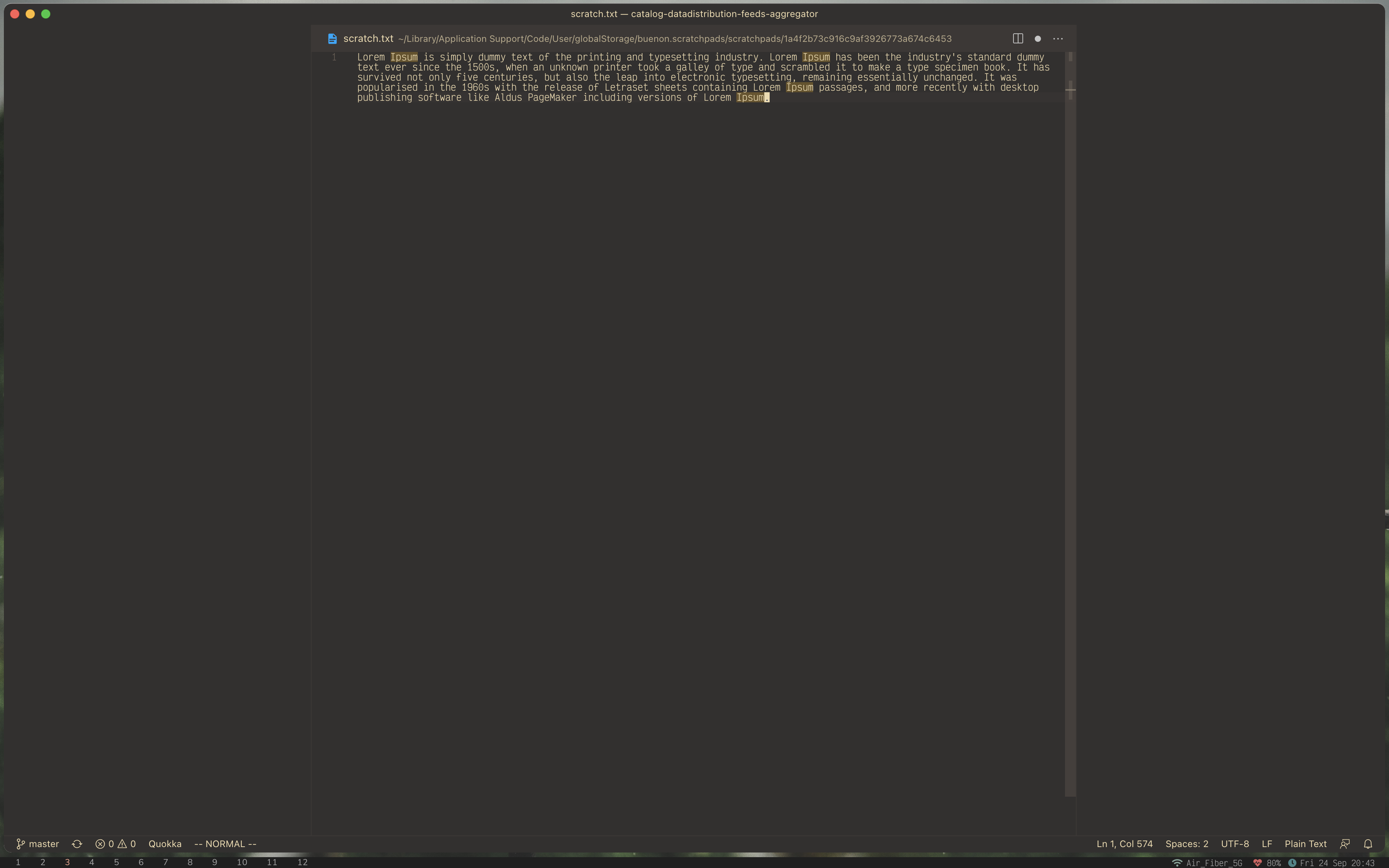The height and width of the screenshot is (868, 1389).
Task: Click the unsaved changes dot
Action: point(1037,38)
